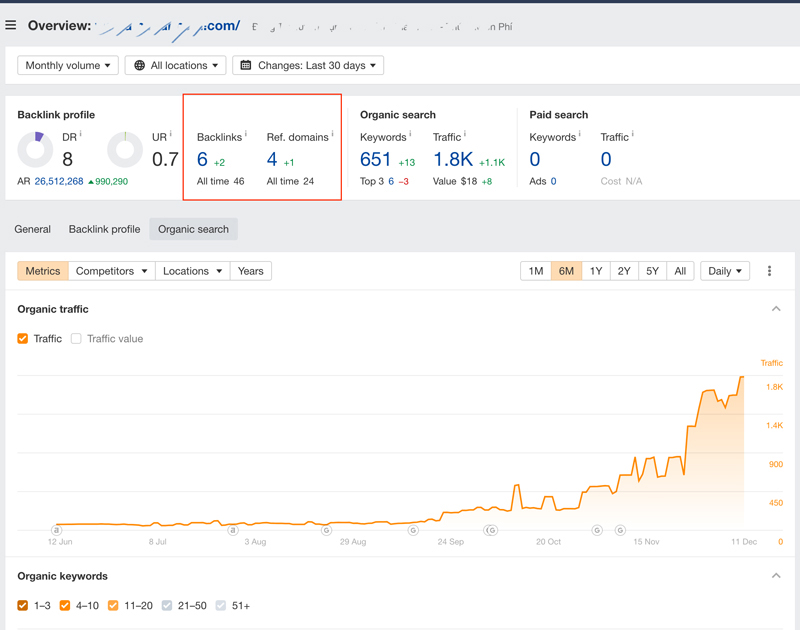Select the Metrics view button
Screen dimensions: 800x630
[x=43, y=271]
